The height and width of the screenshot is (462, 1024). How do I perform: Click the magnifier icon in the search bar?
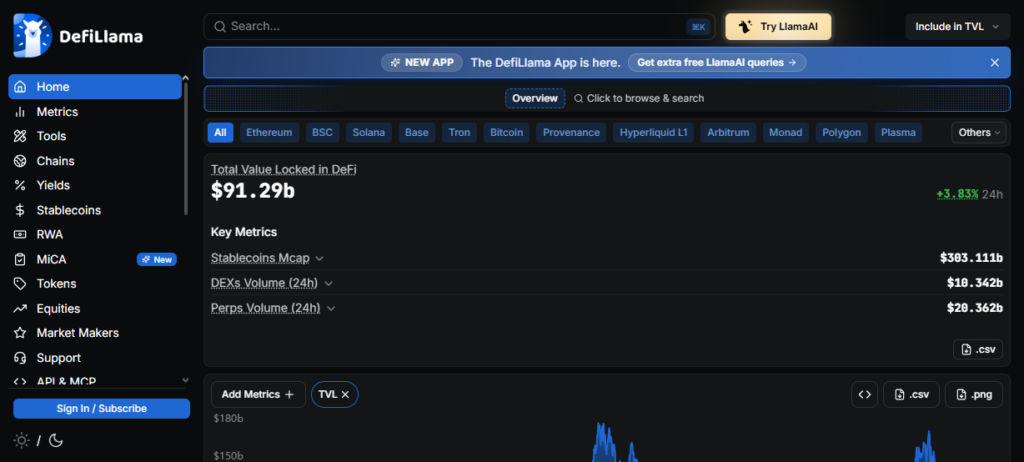220,27
